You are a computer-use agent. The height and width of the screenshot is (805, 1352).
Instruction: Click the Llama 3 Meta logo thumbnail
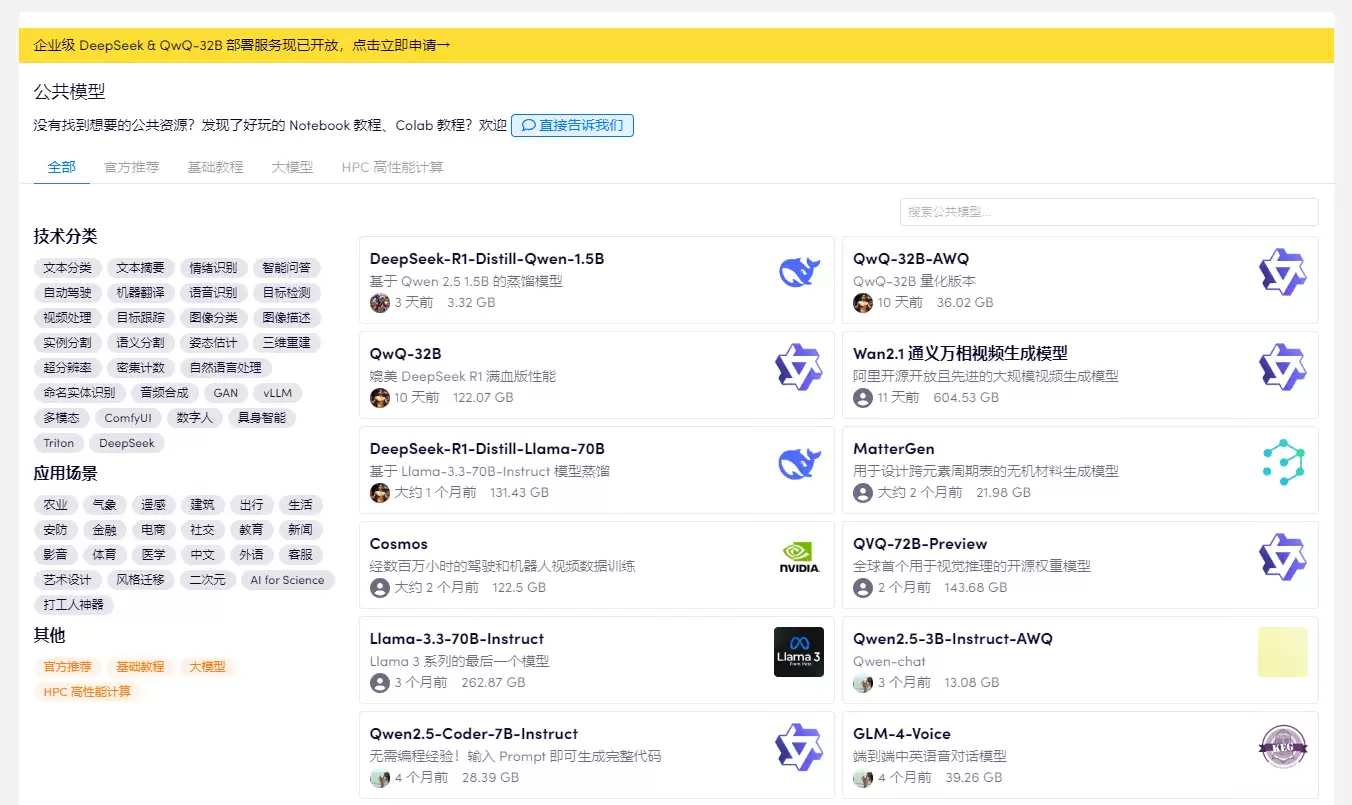[799, 652]
